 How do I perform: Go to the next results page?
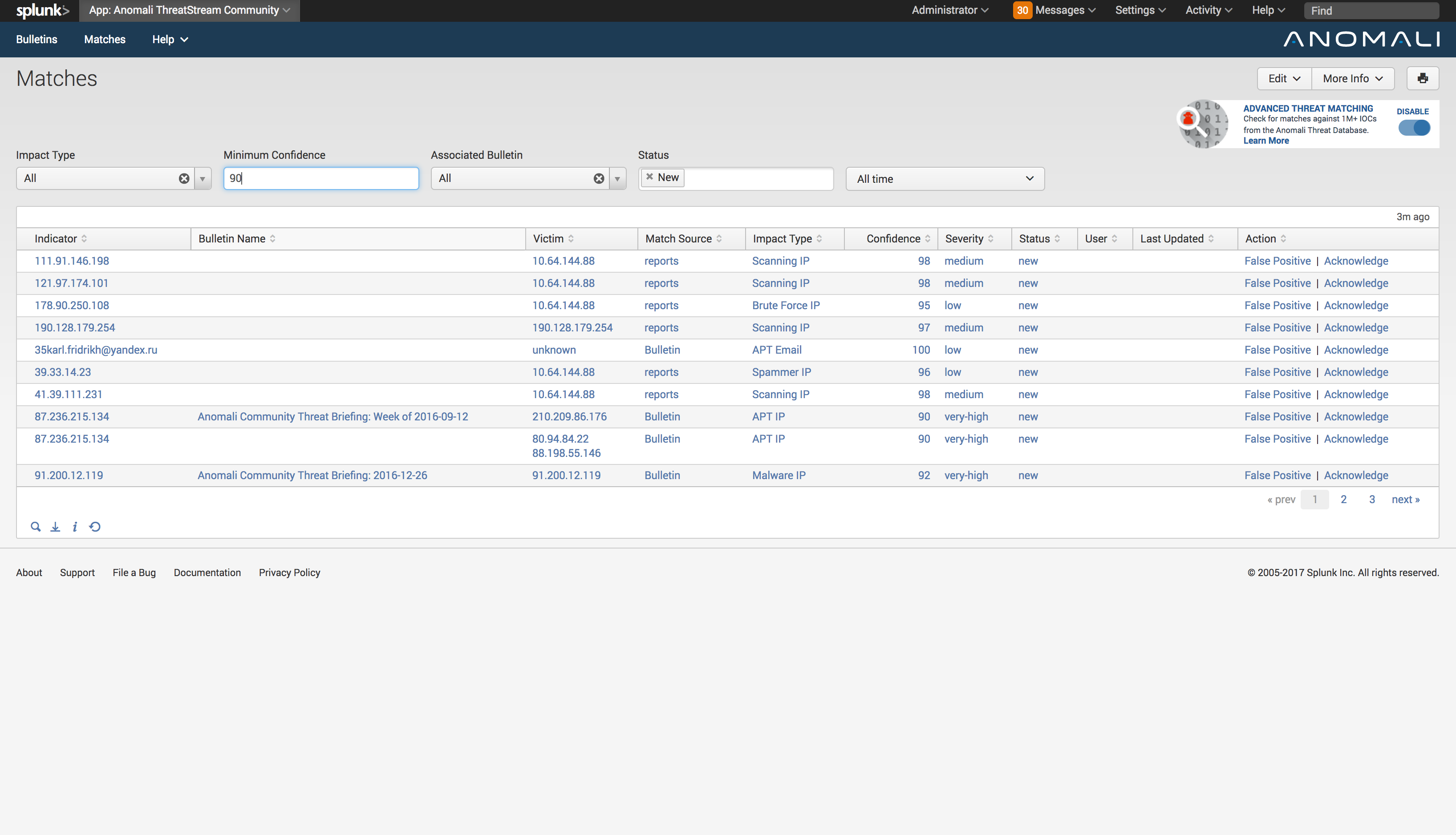click(x=1406, y=499)
